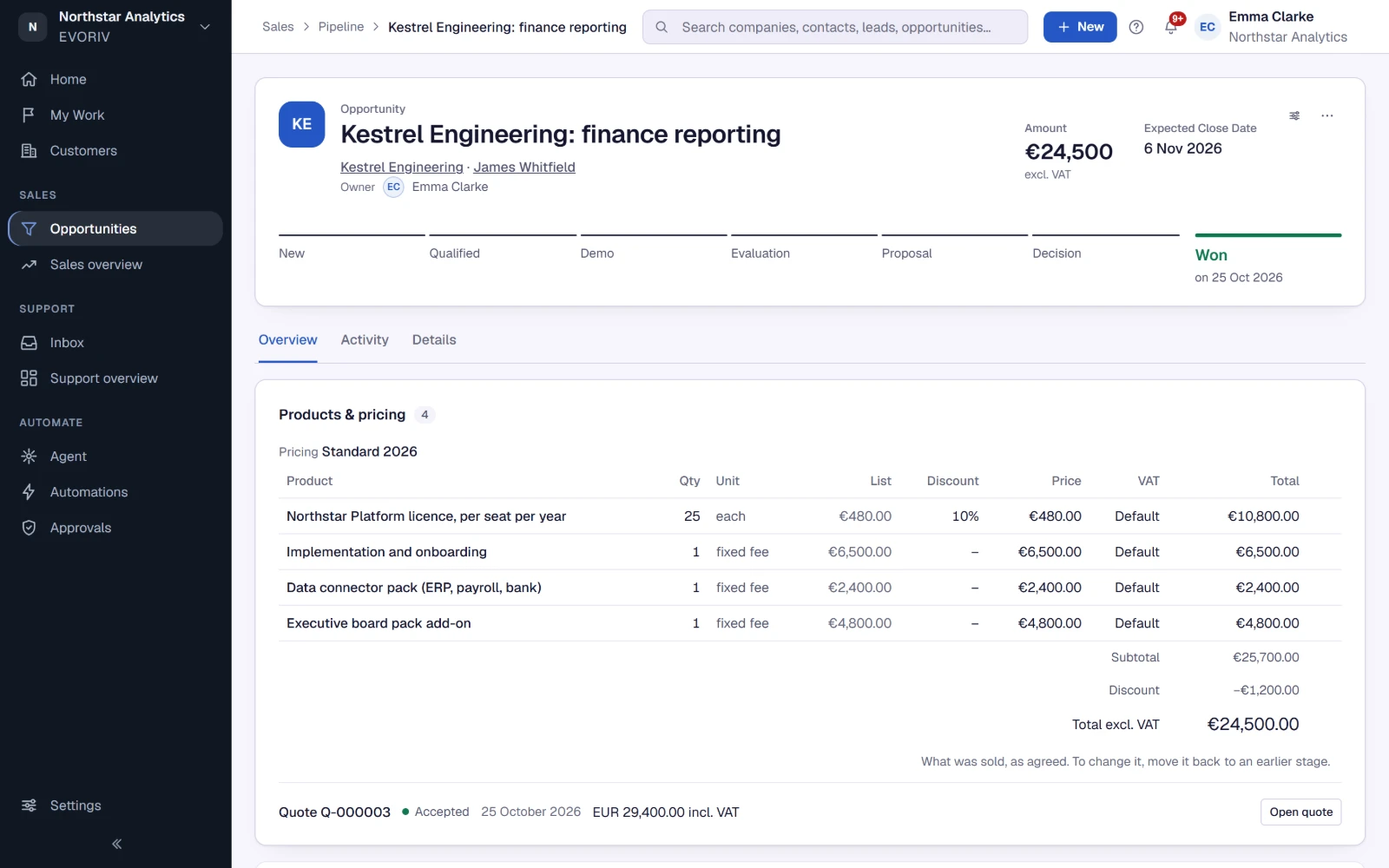This screenshot has width=1389, height=868.
Task: Collapse the sidebar with double chevron
Action: click(x=116, y=843)
